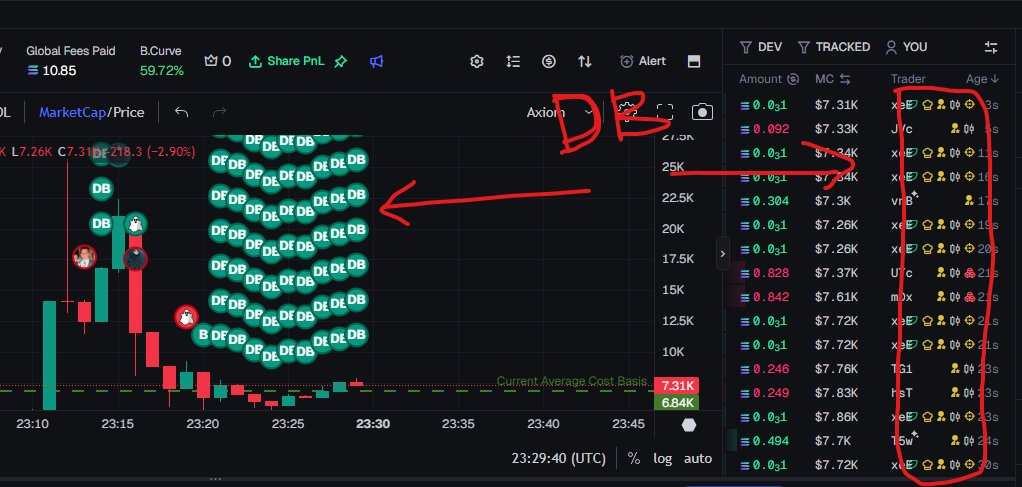Click the target icon in the $7.31K row
Image resolution: width=1022 pixels, height=487 pixels.
point(969,105)
